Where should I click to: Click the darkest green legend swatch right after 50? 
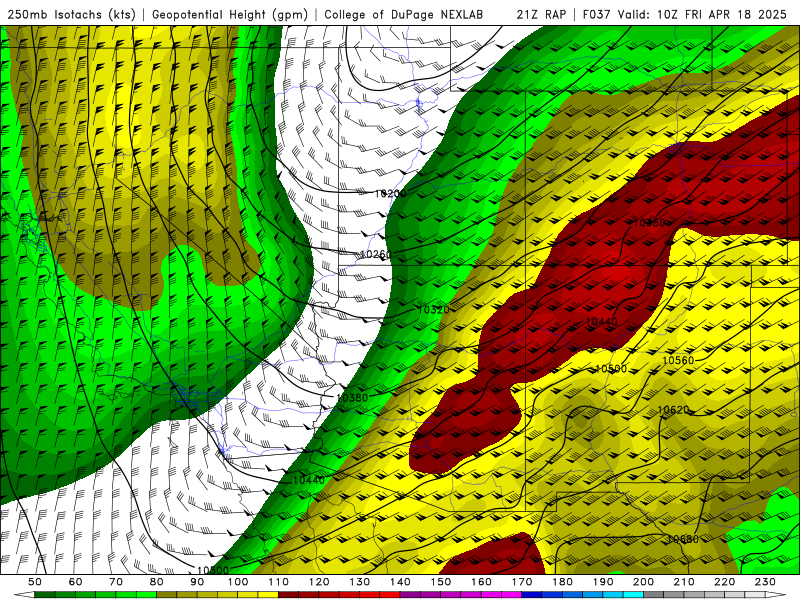tap(45, 595)
